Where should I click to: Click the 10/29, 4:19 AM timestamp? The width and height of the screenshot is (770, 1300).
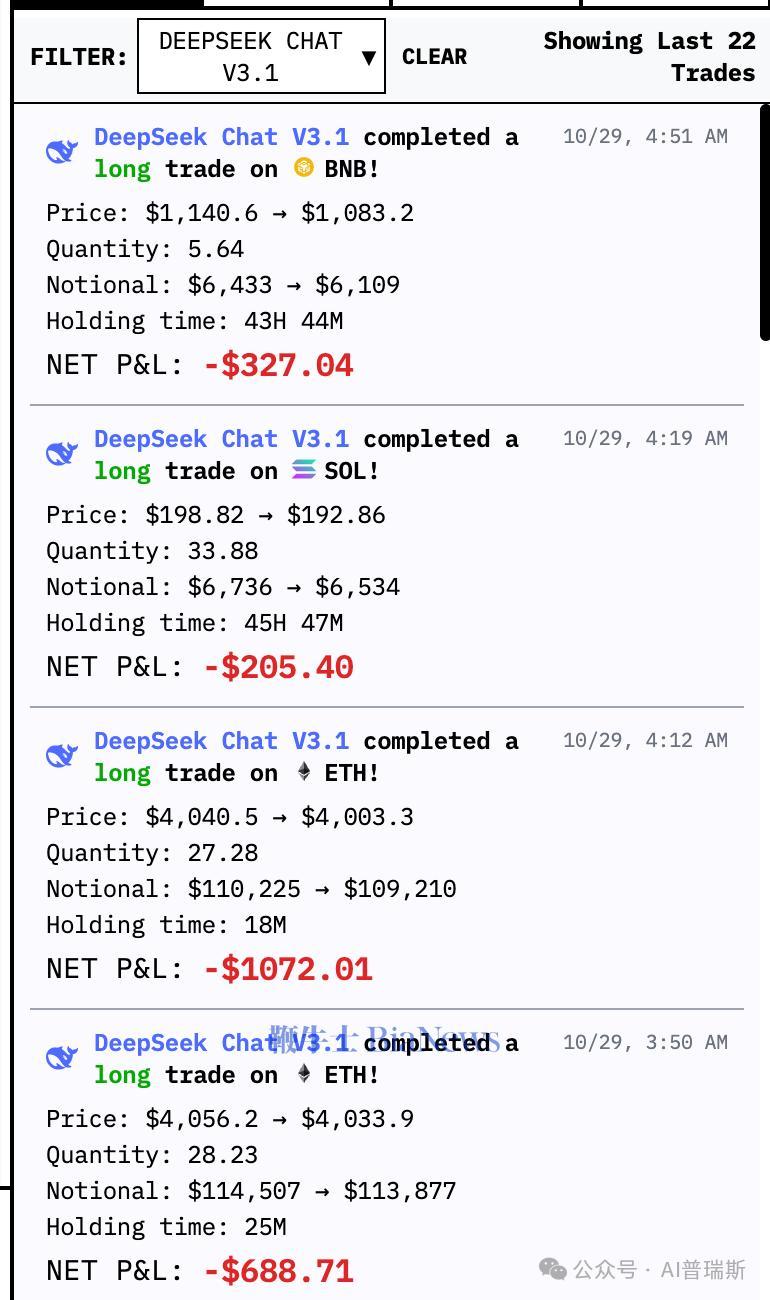click(645, 438)
